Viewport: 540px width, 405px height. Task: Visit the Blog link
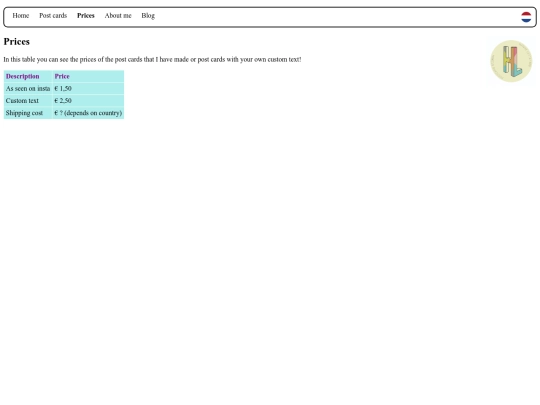148,15
